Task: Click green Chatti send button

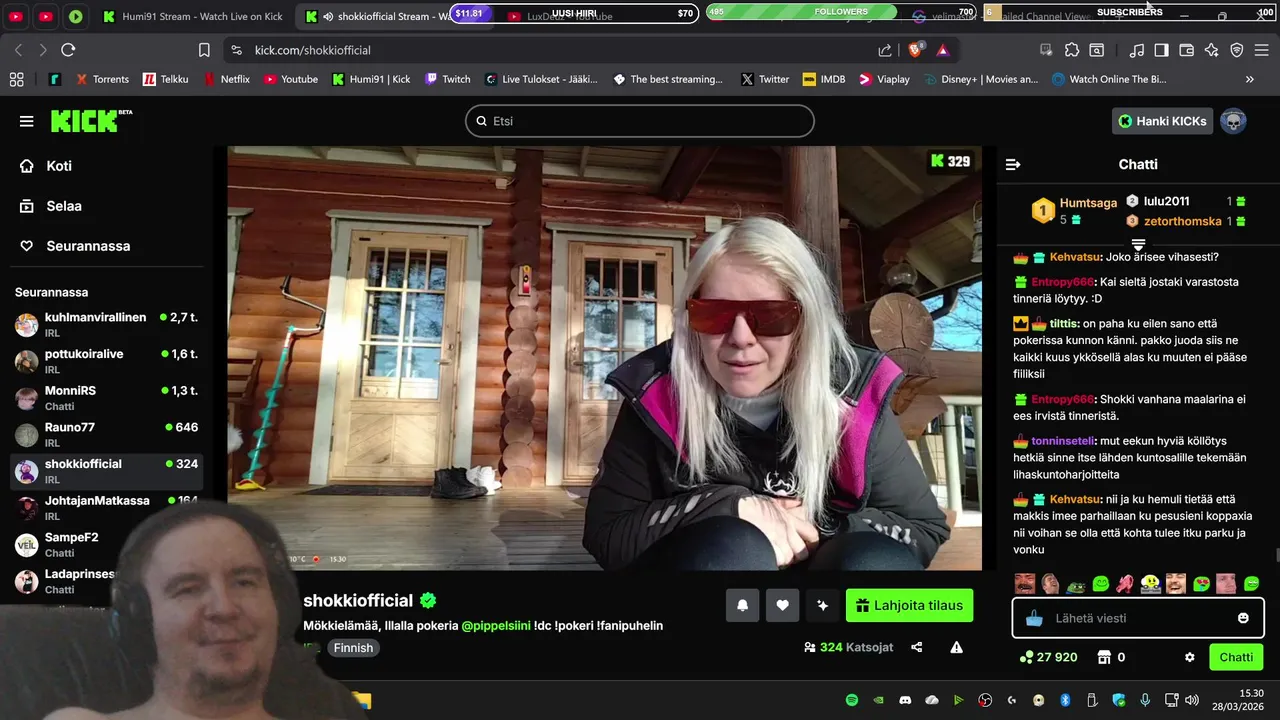Action: point(1236,657)
